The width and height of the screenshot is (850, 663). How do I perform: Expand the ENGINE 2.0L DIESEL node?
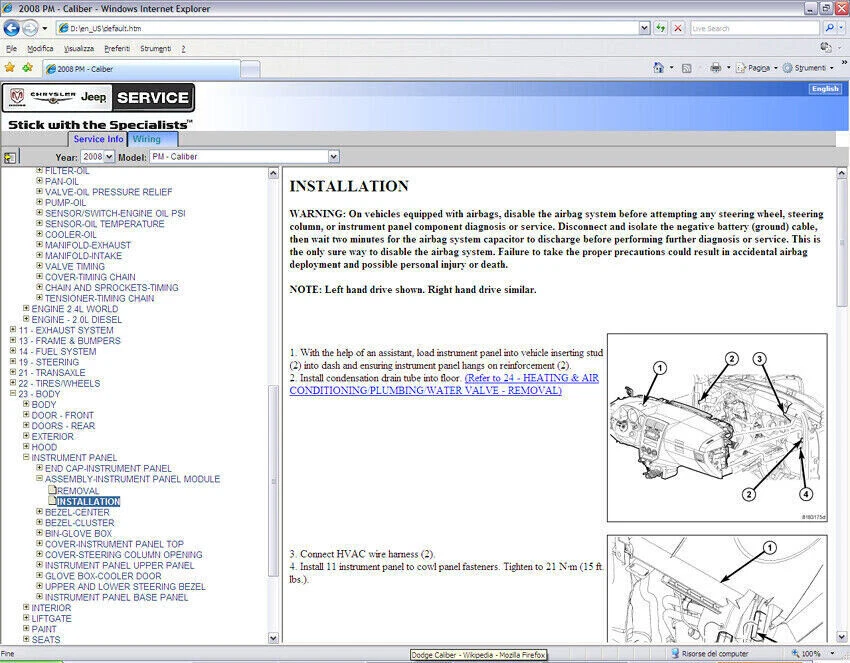pyautogui.click(x=25, y=319)
